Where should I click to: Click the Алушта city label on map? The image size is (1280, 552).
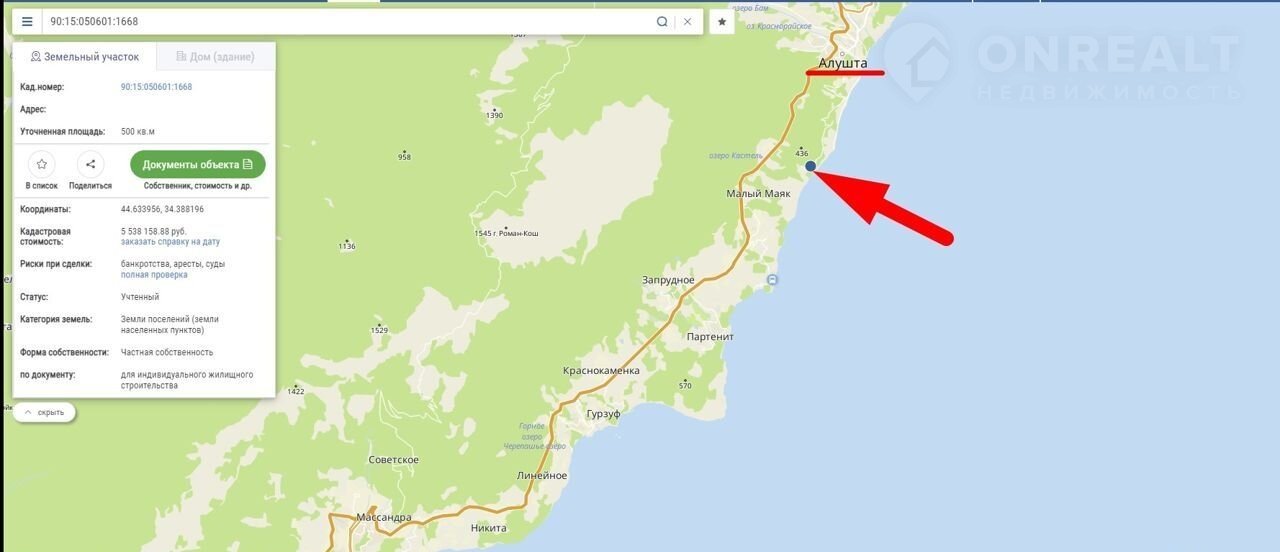click(x=841, y=63)
